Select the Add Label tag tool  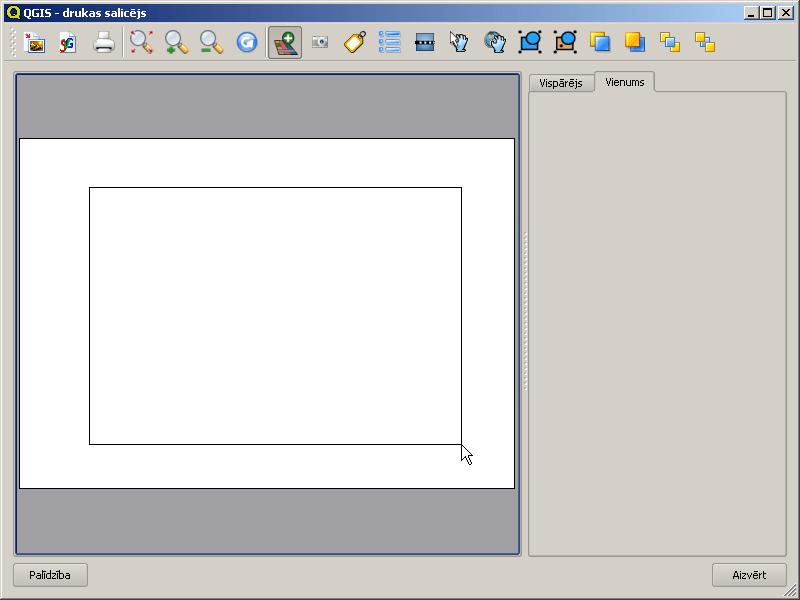click(x=355, y=42)
